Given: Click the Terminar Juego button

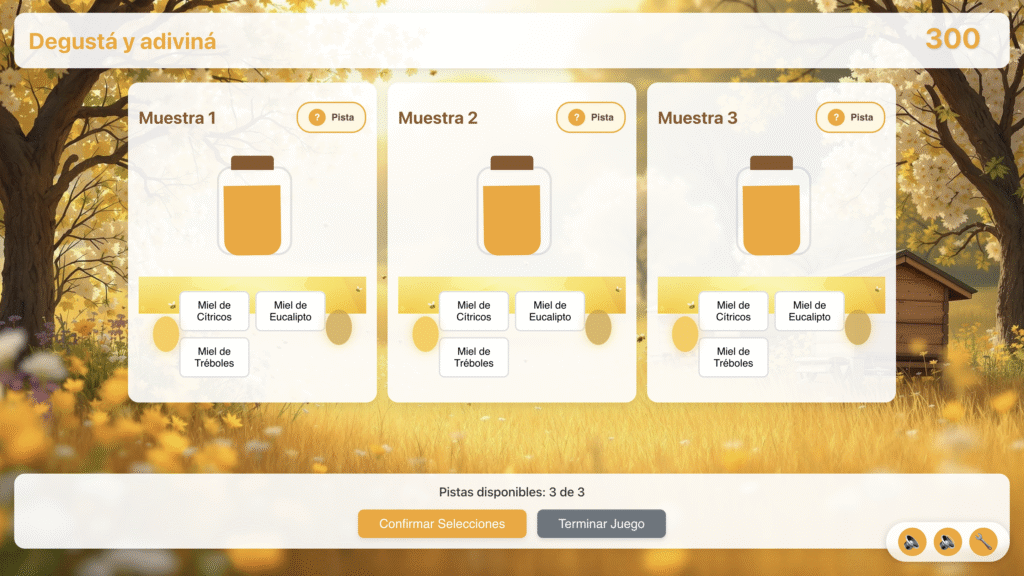Looking at the screenshot, I should [x=601, y=524].
